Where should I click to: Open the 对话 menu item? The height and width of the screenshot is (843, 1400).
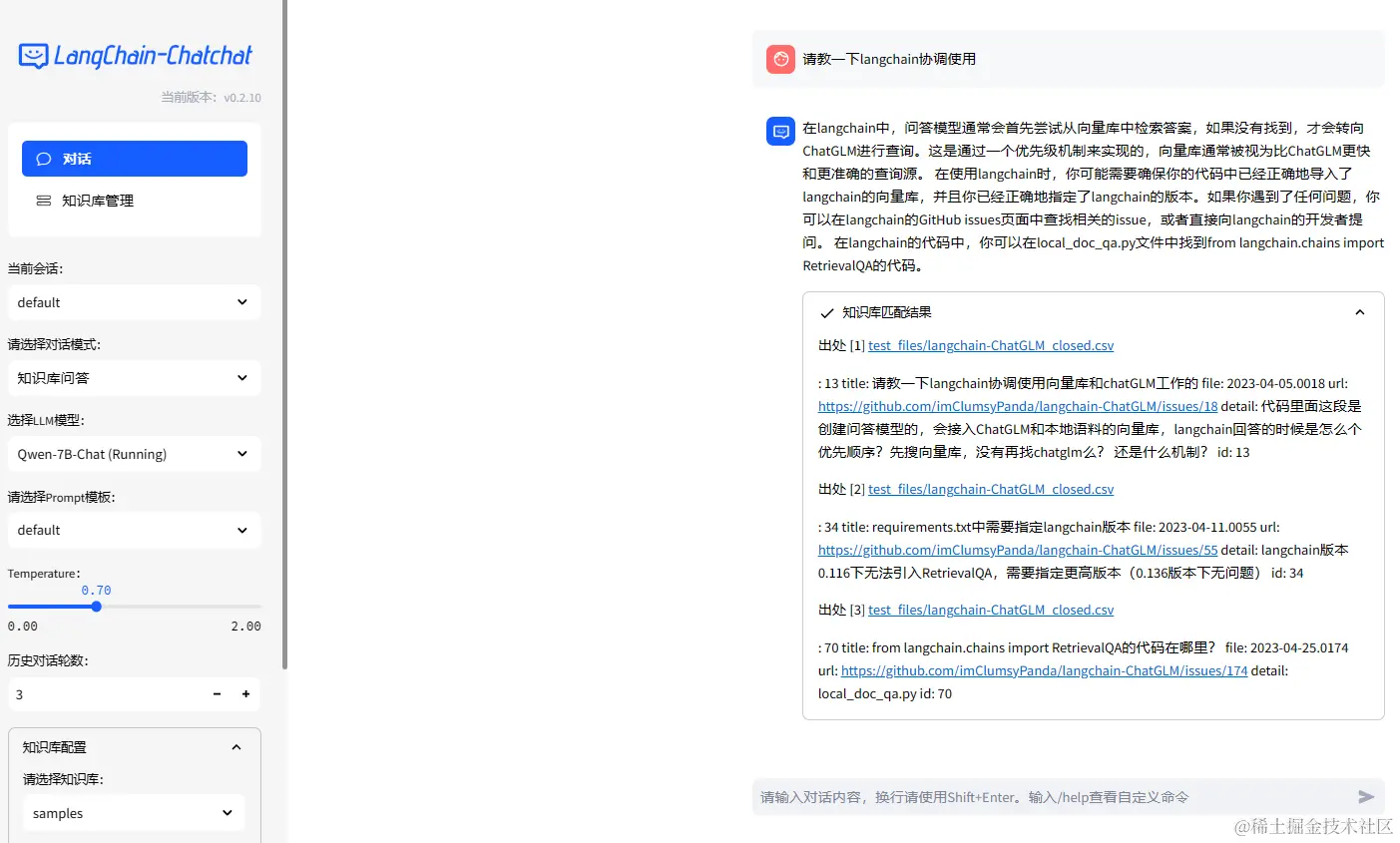coord(135,159)
